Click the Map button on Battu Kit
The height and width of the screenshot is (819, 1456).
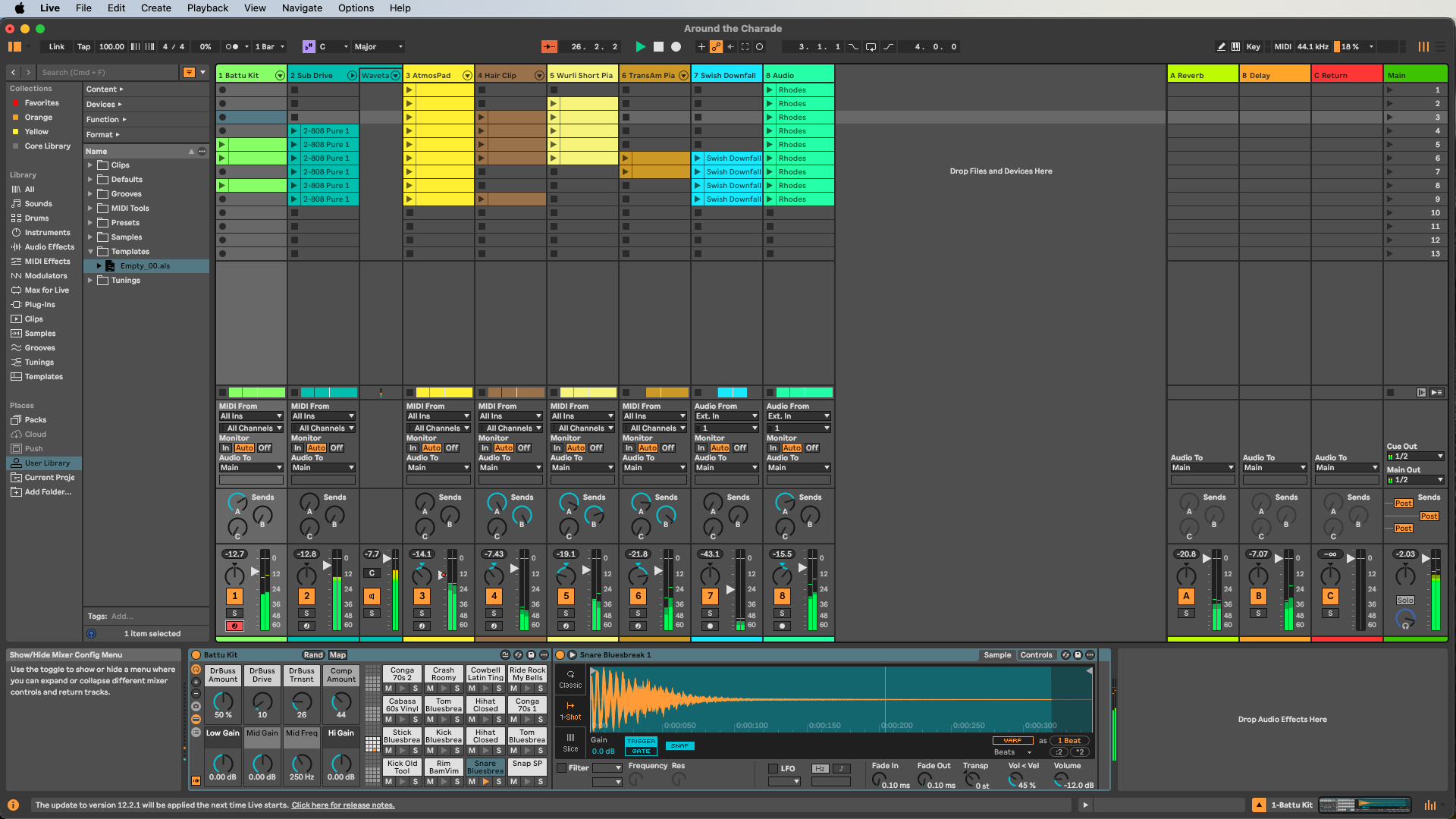pos(337,655)
